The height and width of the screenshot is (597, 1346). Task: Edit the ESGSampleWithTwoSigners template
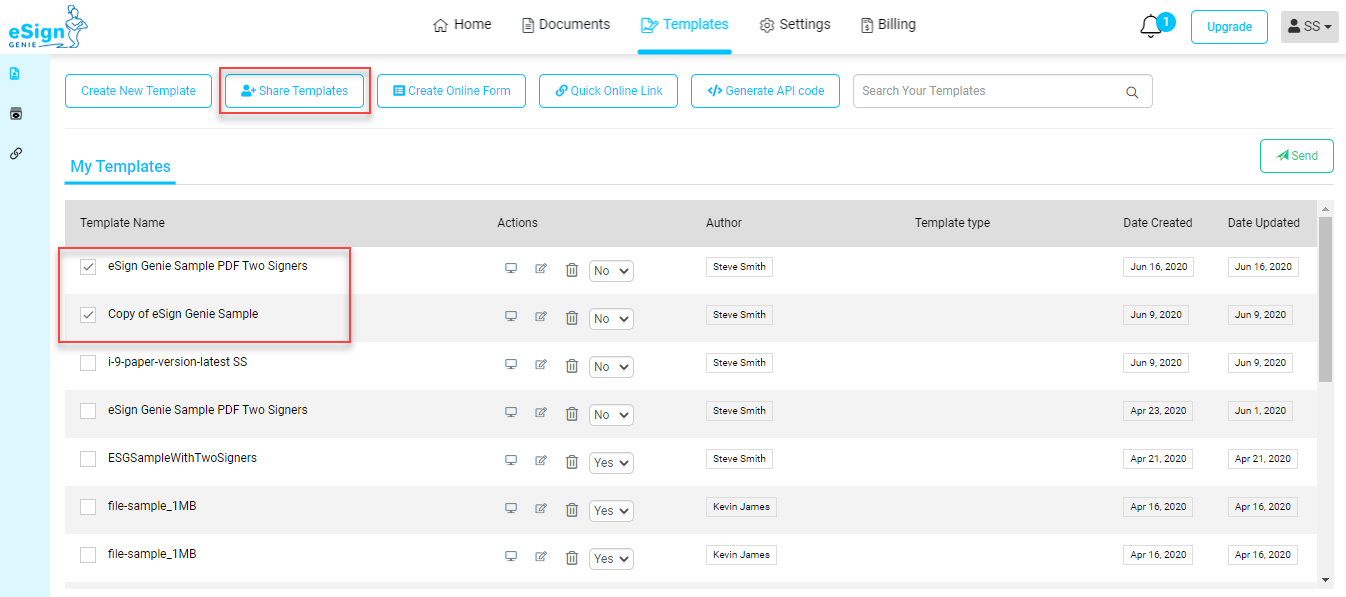point(541,460)
